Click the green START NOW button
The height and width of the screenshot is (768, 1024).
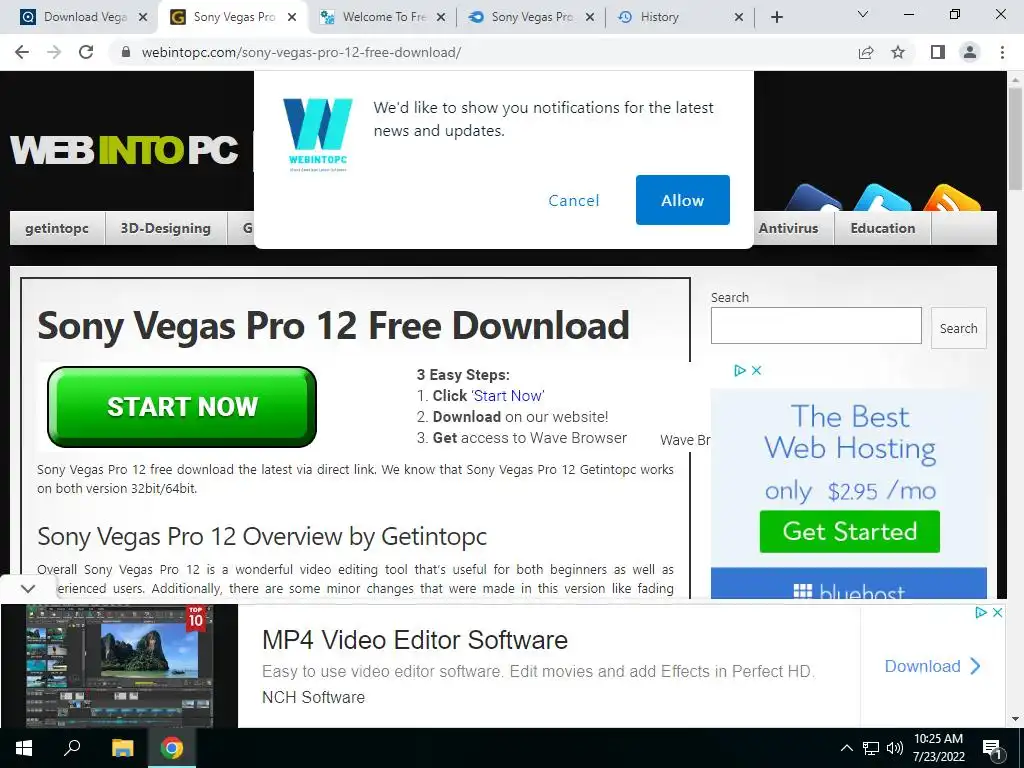pos(182,407)
